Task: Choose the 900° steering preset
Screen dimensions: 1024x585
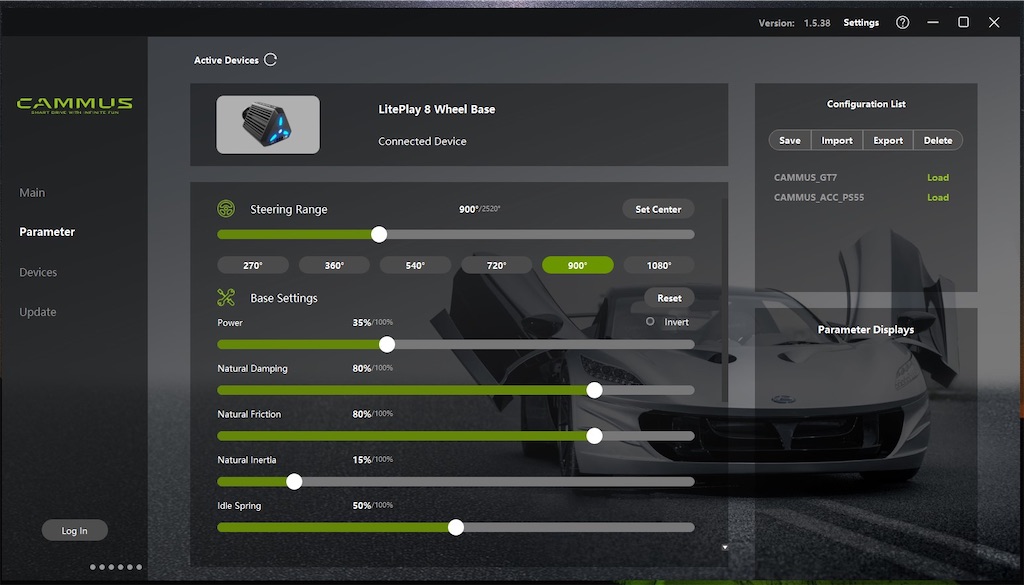Action: click(578, 265)
